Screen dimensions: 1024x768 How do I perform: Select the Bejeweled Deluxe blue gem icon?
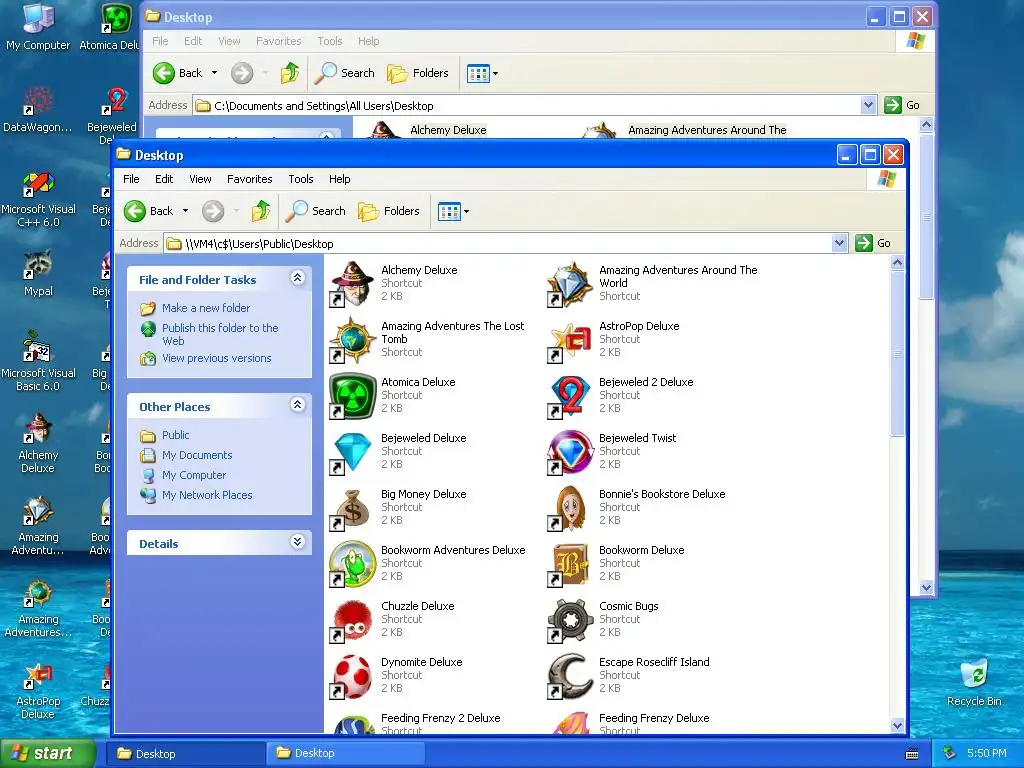click(353, 452)
